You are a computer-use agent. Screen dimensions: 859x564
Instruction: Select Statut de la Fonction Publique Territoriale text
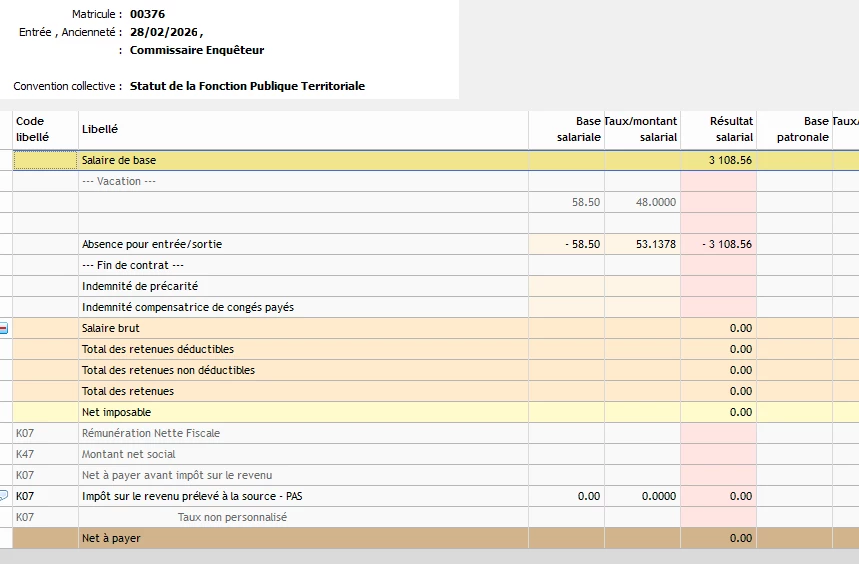pos(247,86)
